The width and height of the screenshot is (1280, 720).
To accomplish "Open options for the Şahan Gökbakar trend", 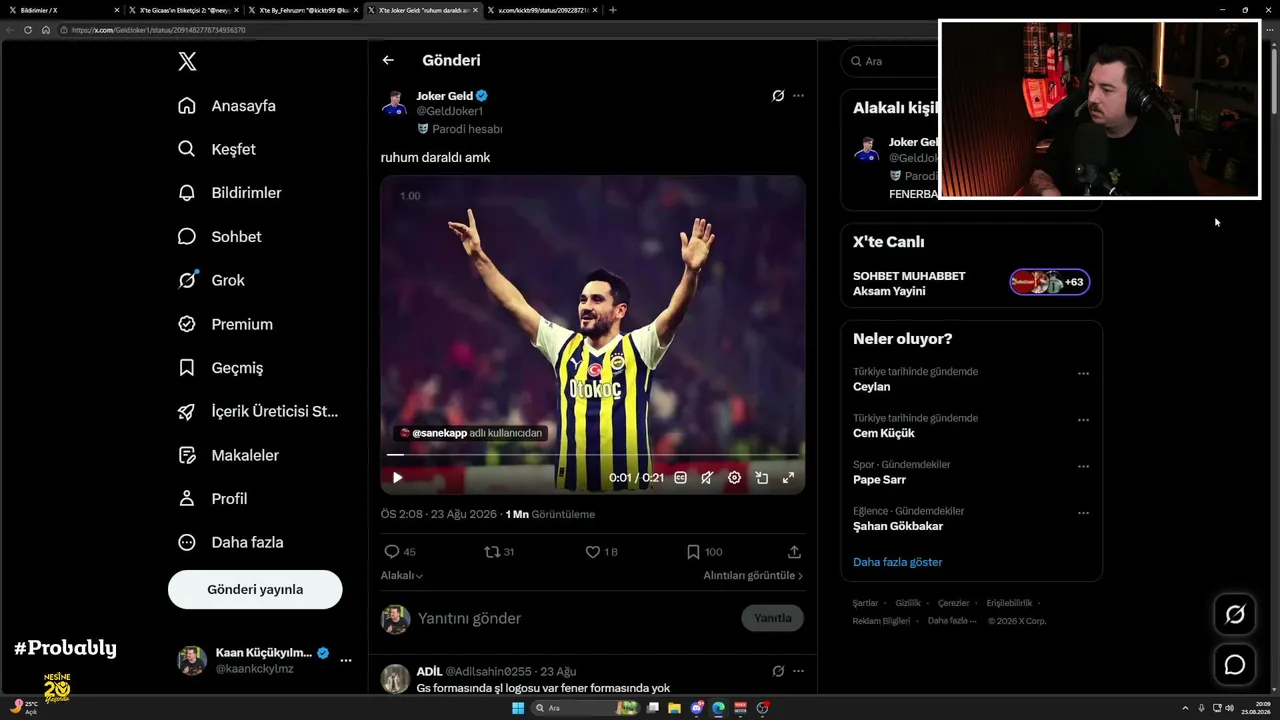I will (x=1083, y=513).
